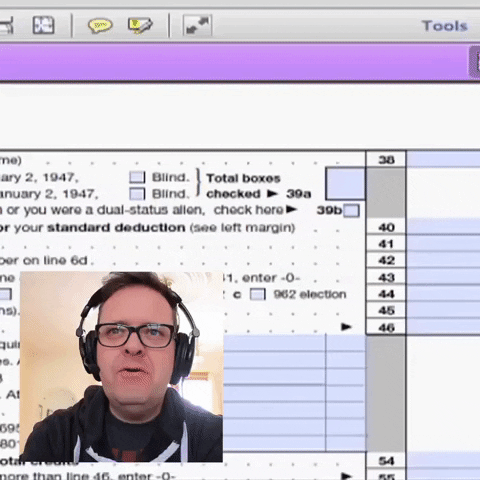Select the line 44 amount field
Viewport: 480px width, 480px height.
point(443,294)
